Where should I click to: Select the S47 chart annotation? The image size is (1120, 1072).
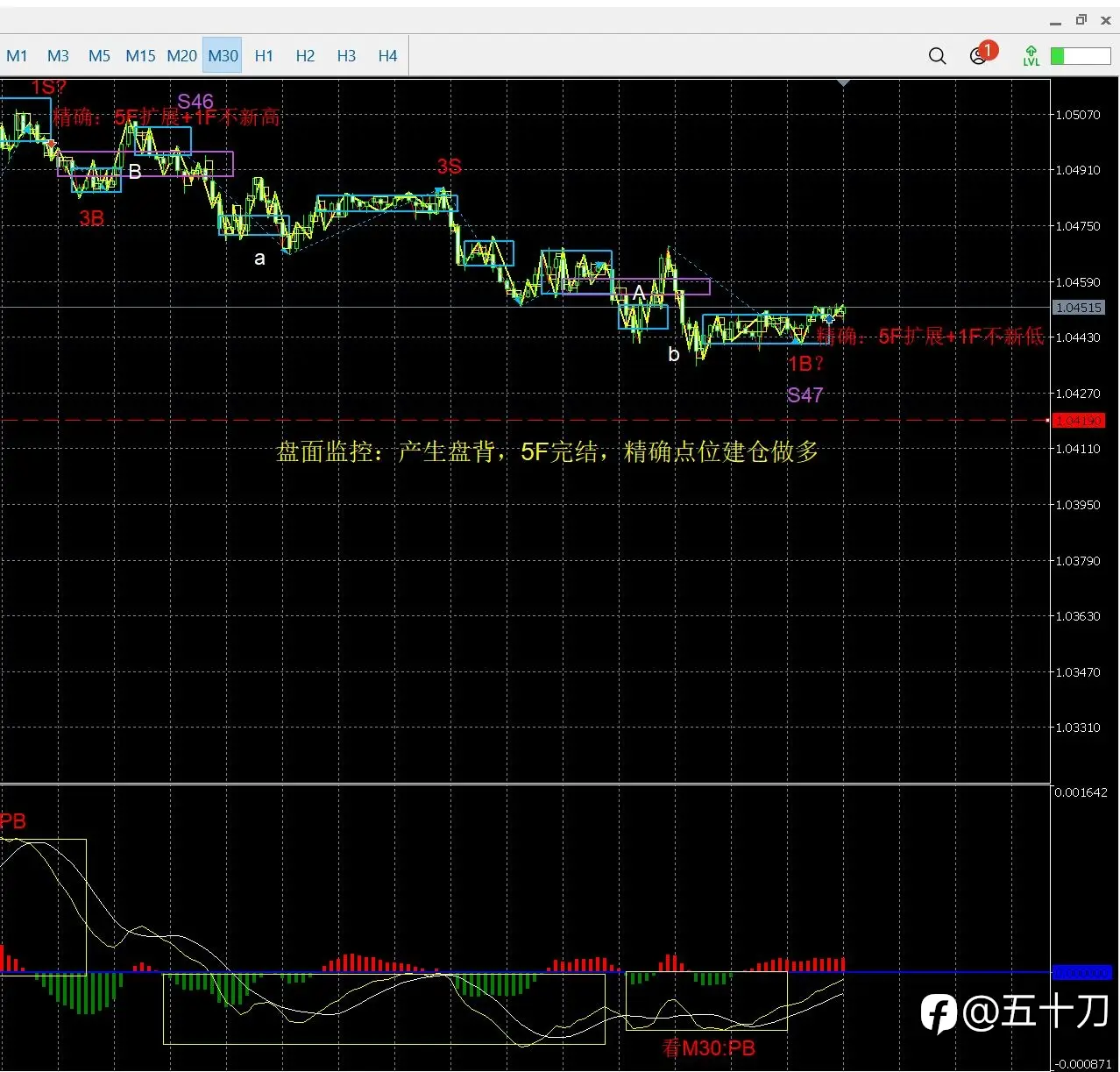[x=805, y=395]
